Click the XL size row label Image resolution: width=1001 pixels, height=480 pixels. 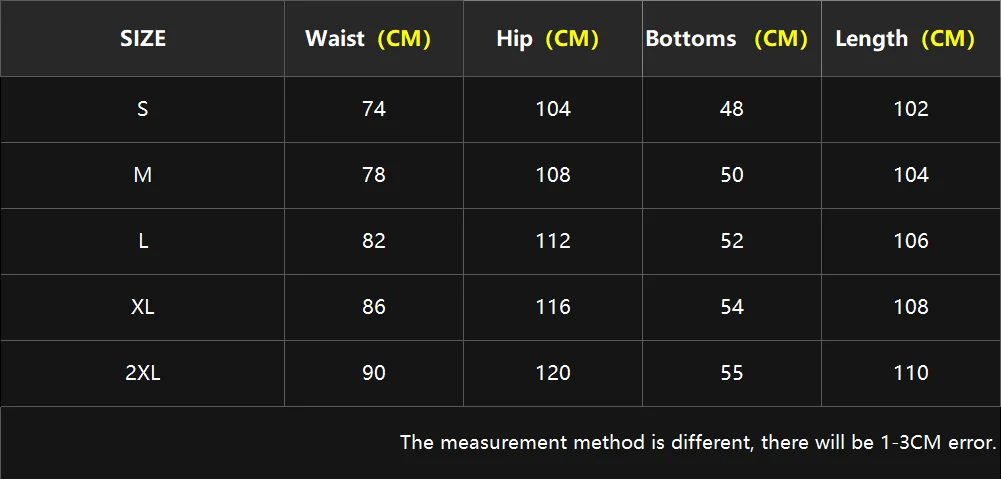click(142, 307)
